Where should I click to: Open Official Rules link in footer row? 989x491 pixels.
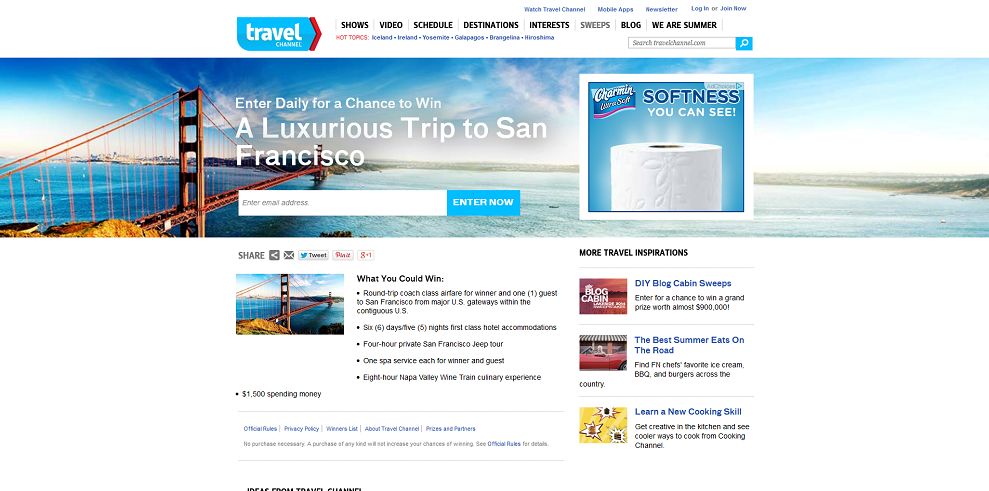[x=260, y=429]
